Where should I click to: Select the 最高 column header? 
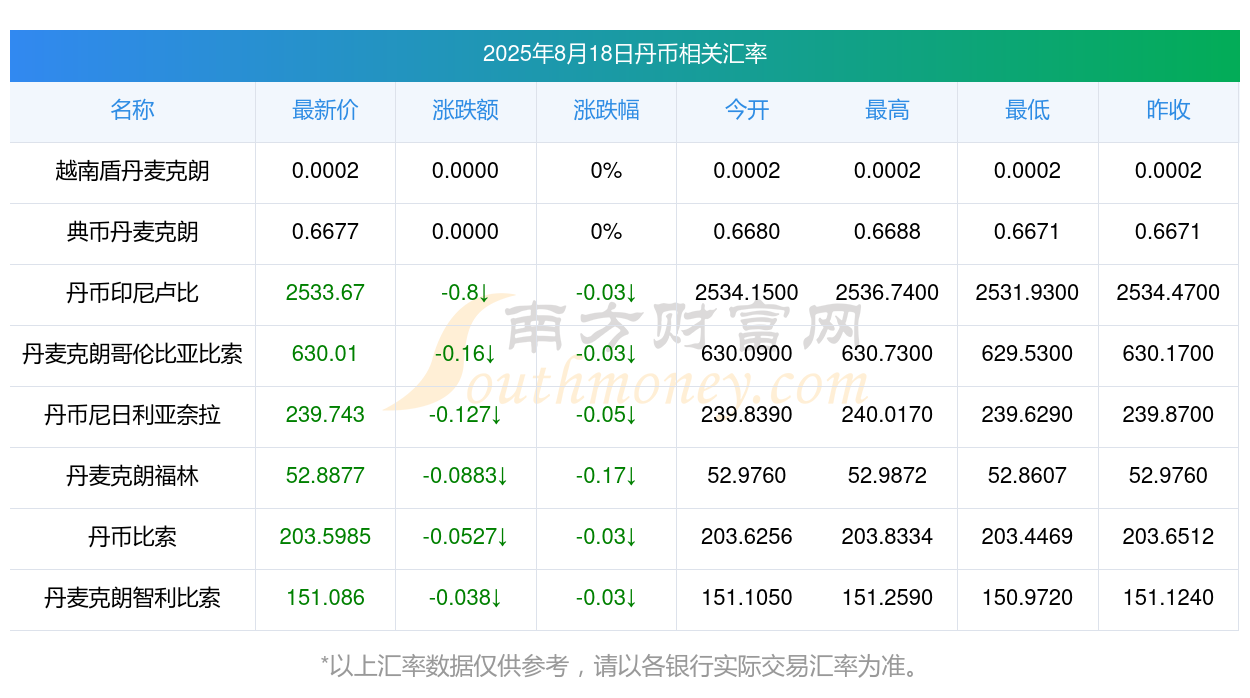click(887, 110)
